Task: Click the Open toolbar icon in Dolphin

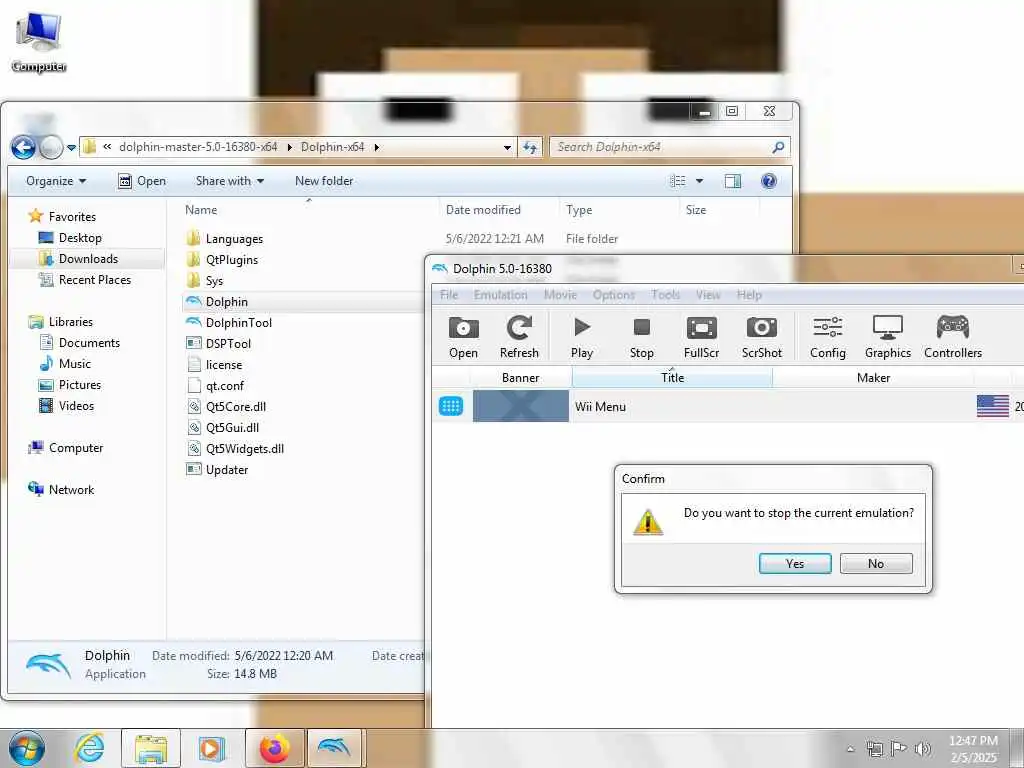Action: point(463,336)
